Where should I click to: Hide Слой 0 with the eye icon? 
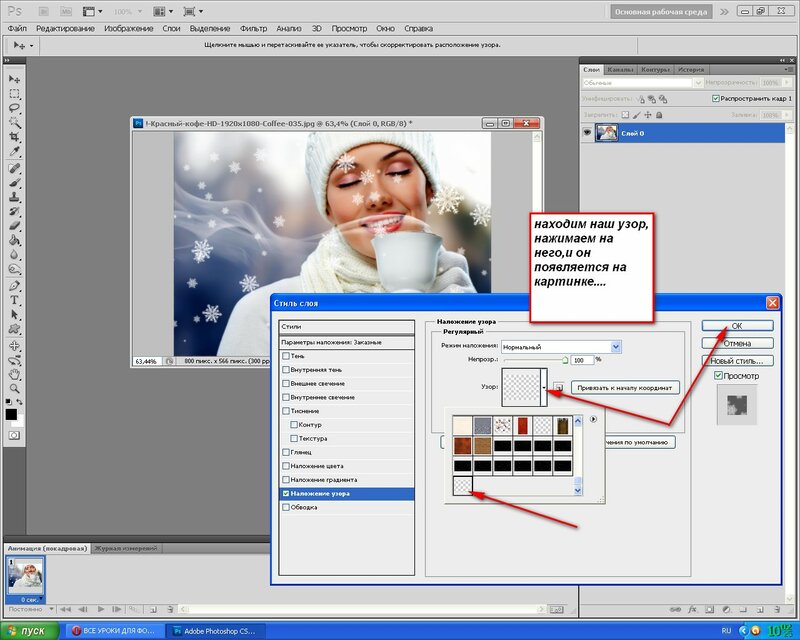coord(588,132)
